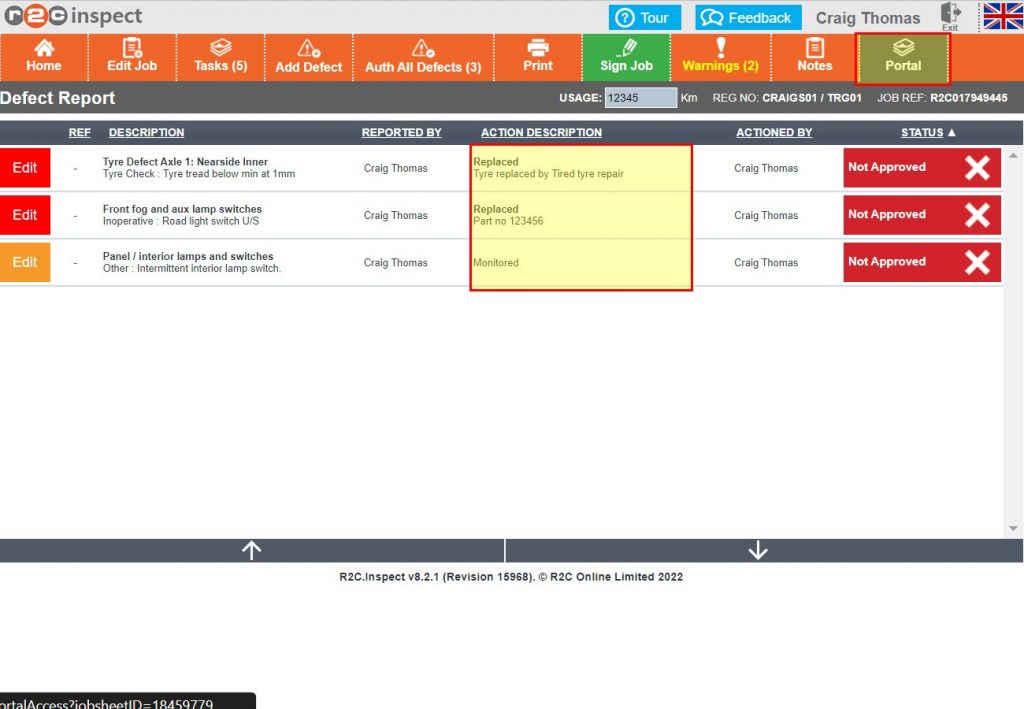
Task: Click the Sign Job icon
Action: click(626, 57)
